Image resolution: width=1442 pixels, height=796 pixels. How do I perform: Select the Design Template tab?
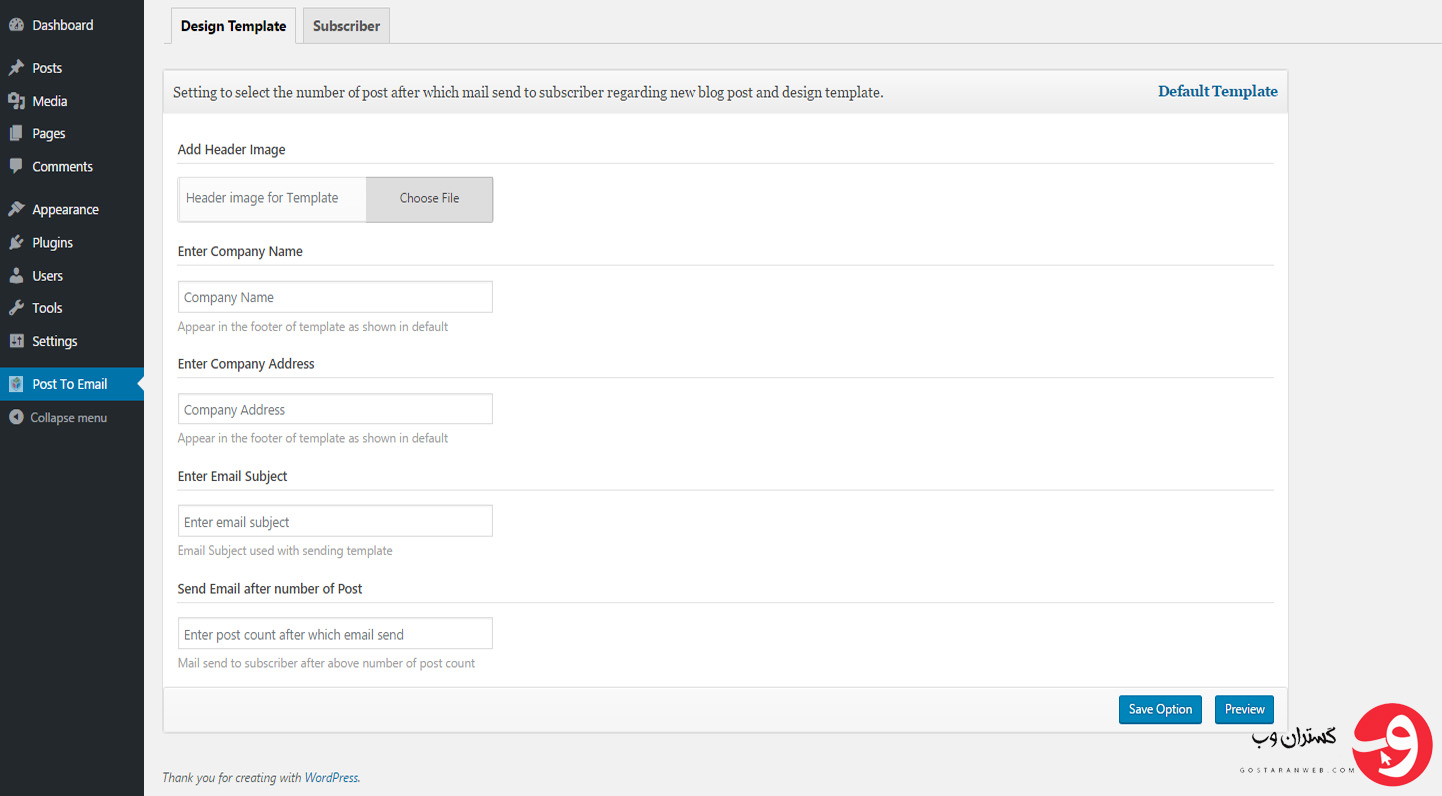[x=233, y=26]
